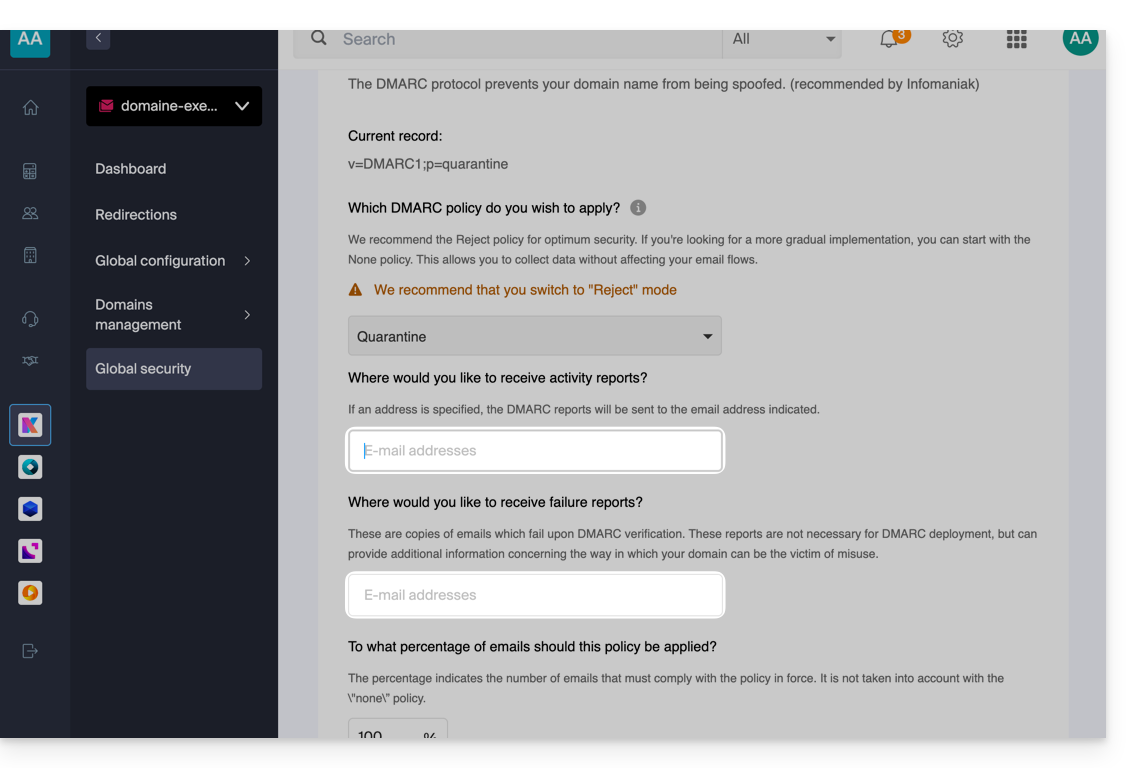Open notifications bell with badge
Image resolution: width=1136 pixels, height=768 pixels.
(889, 39)
